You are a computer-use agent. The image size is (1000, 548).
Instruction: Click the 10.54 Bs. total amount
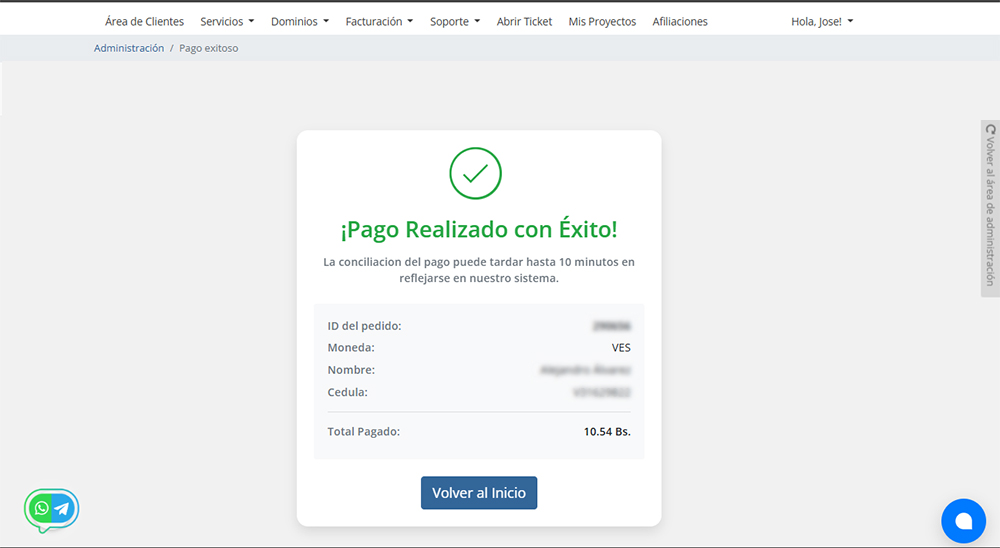[x=607, y=432]
